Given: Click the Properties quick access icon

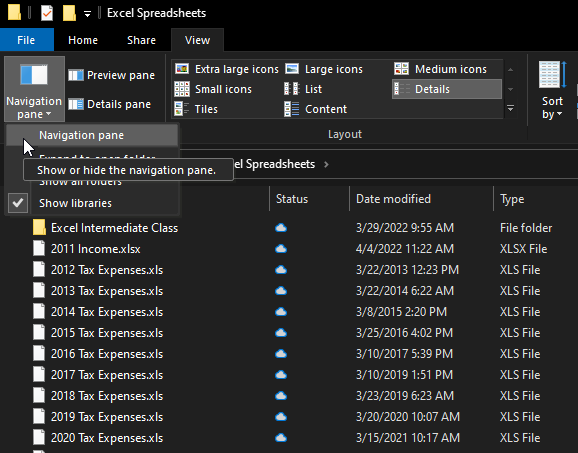Looking at the screenshot, I should [x=47, y=13].
